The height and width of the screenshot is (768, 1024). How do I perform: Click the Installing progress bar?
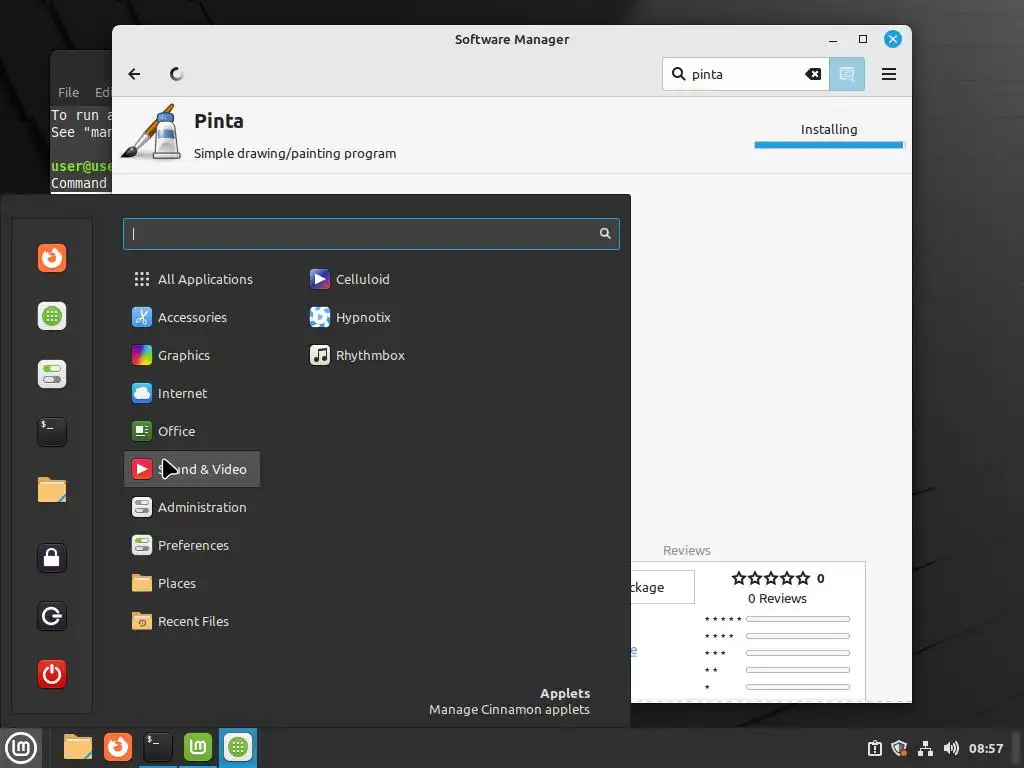coord(829,145)
